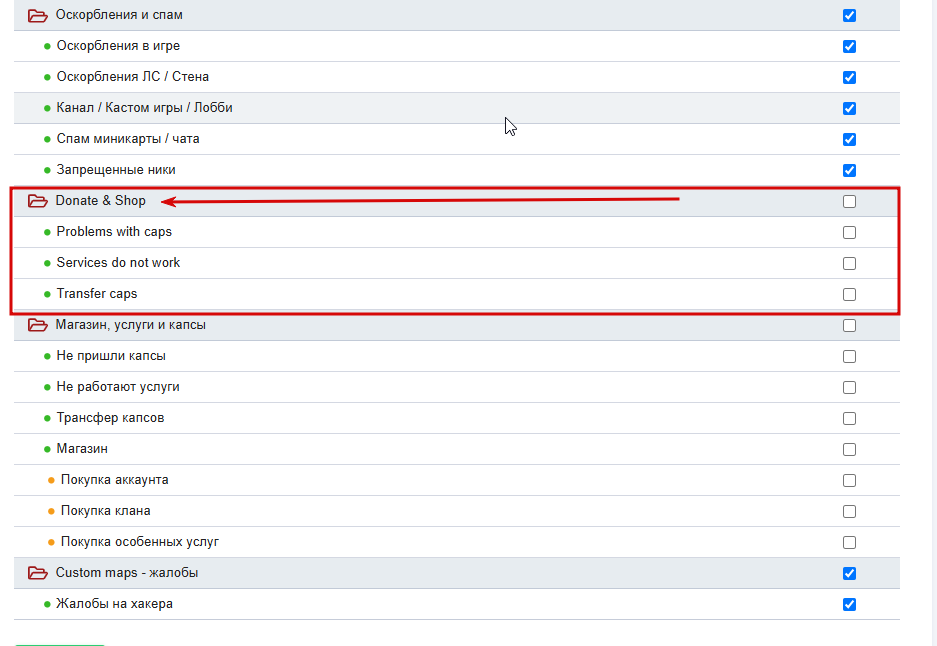Screen dimensions: 937x646
Task: Check the Трансфер капсов checkbox
Action: click(849, 418)
